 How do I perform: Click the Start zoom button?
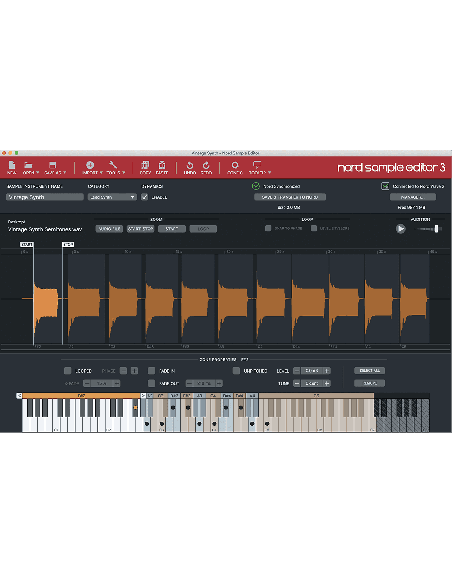click(x=172, y=229)
